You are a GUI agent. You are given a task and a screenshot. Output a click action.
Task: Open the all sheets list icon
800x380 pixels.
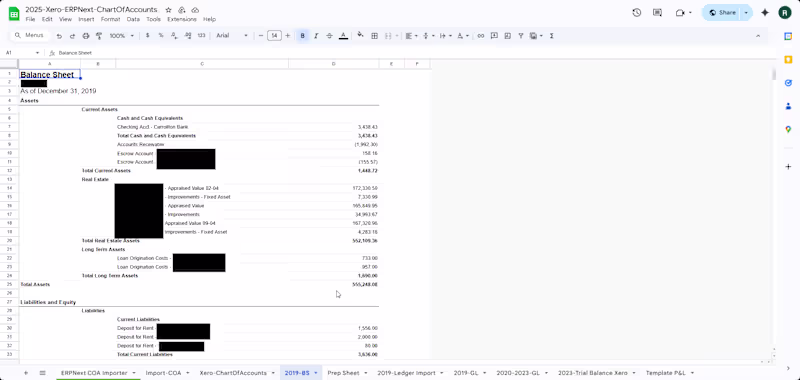pyautogui.click(x=42, y=373)
